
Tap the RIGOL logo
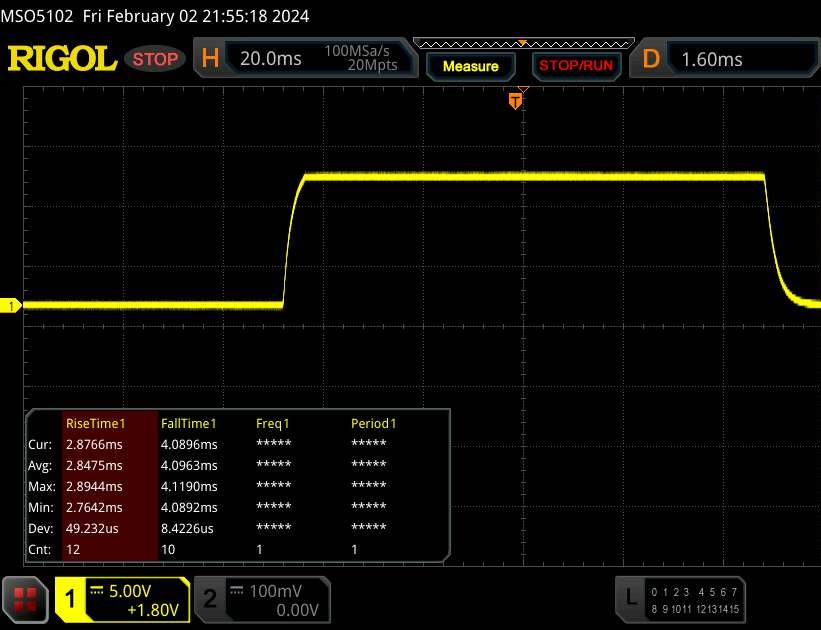(62, 59)
